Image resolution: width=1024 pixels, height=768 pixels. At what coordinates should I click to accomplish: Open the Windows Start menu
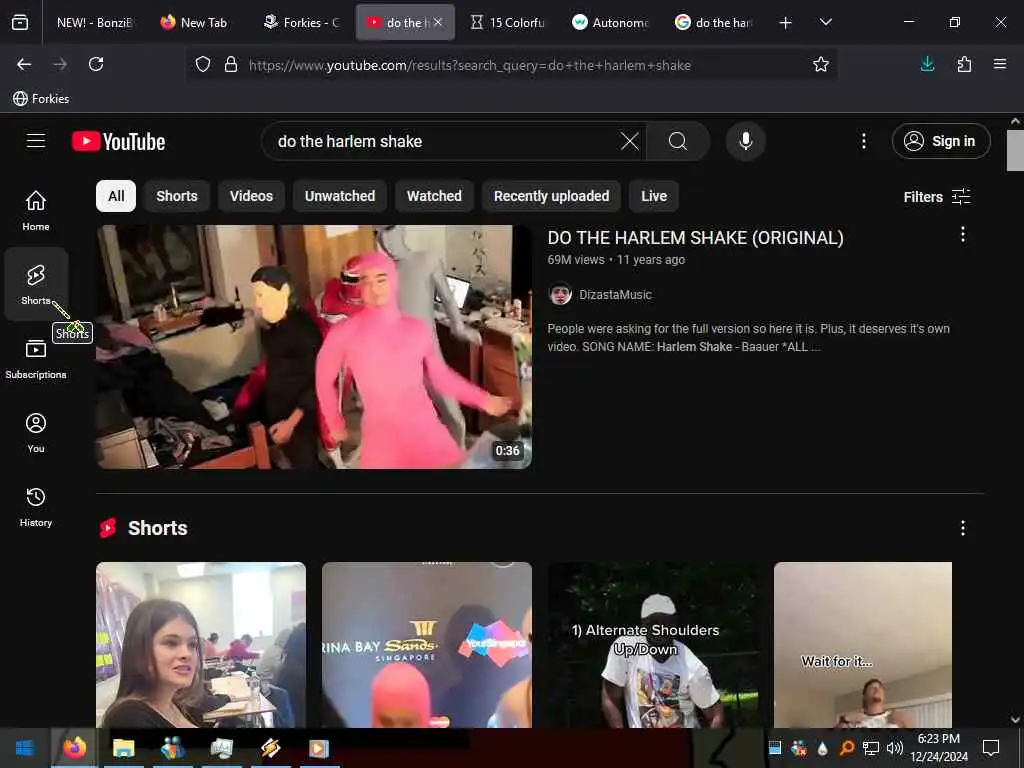tap(25, 748)
